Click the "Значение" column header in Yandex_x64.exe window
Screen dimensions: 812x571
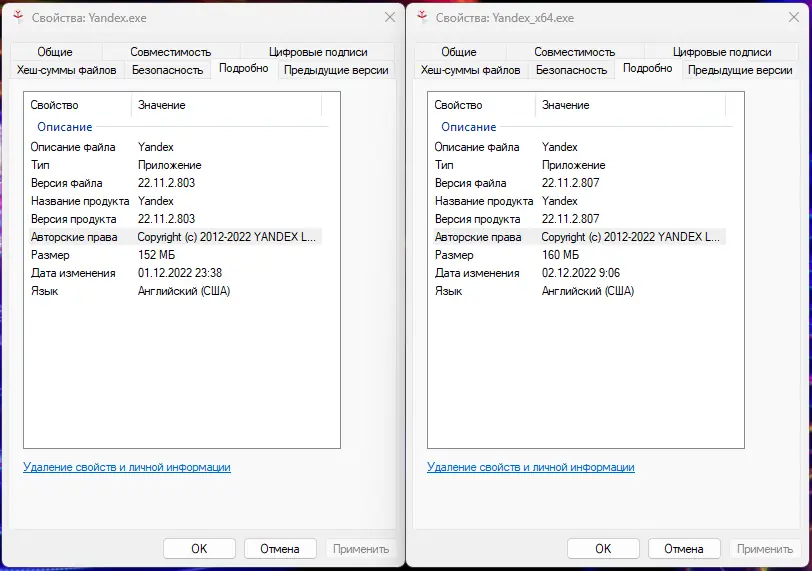tap(566, 105)
